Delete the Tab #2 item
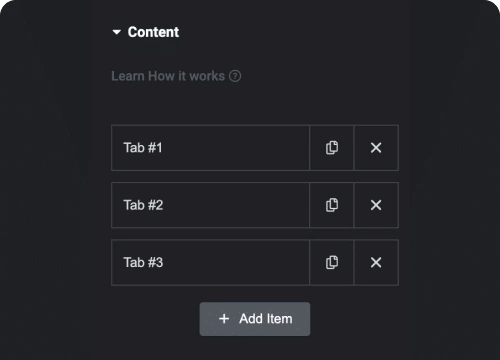 coord(376,205)
